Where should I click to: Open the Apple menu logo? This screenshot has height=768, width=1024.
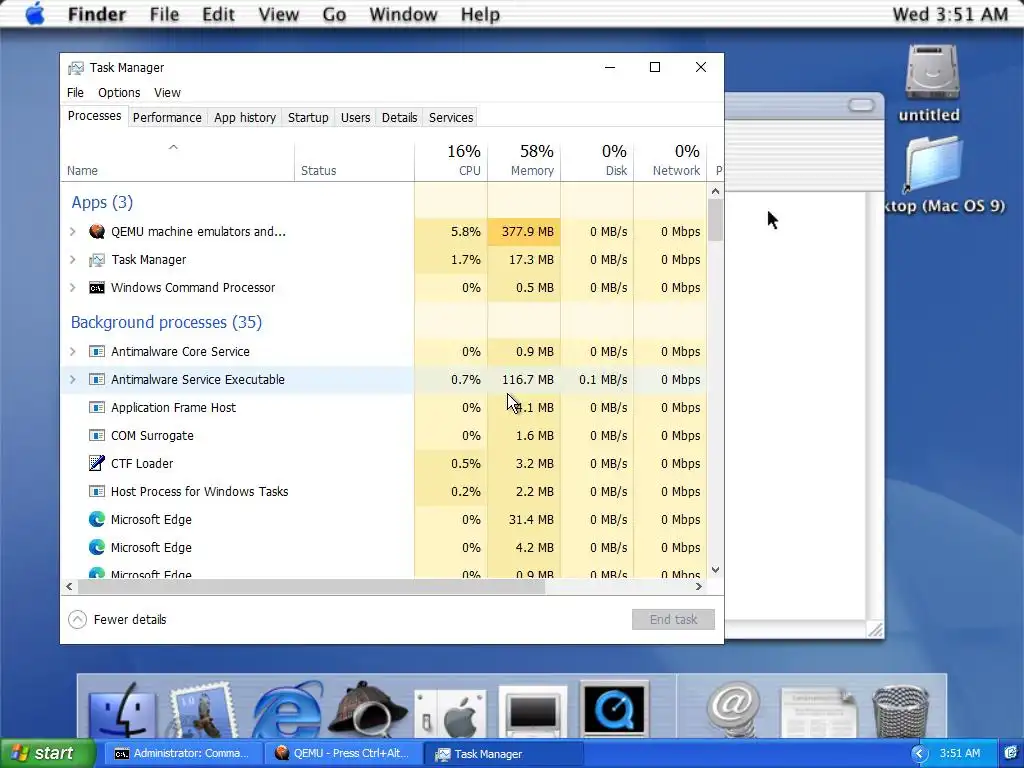[35, 14]
